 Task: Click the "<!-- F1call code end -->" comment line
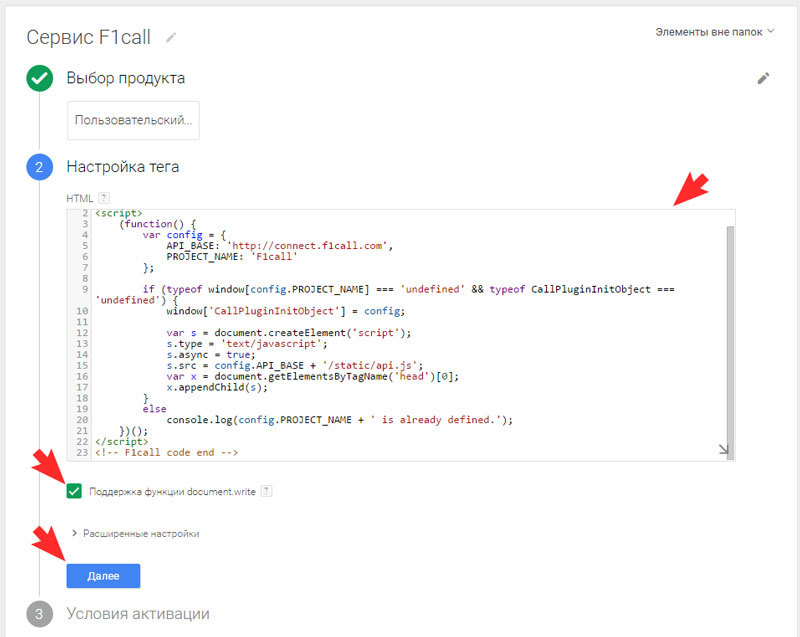166,452
